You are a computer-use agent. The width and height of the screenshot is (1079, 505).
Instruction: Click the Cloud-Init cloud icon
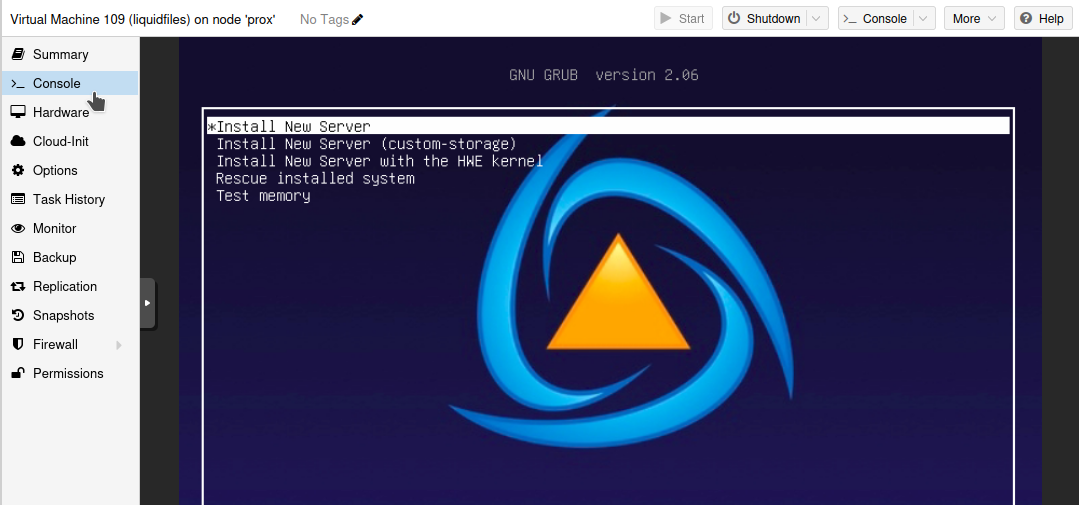pos(19,141)
